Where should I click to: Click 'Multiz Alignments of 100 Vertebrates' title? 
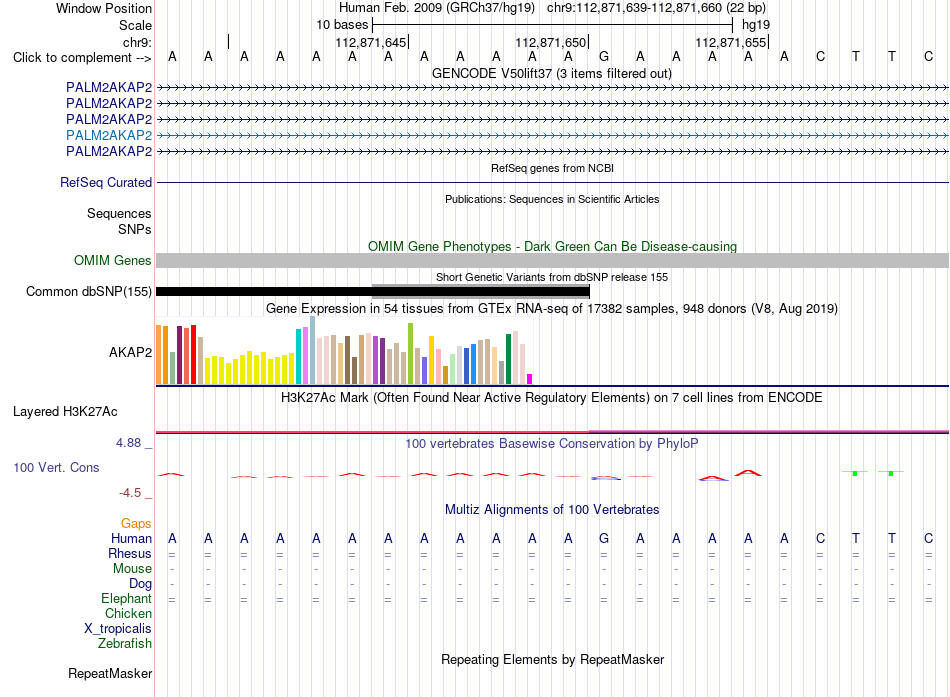pos(552,509)
